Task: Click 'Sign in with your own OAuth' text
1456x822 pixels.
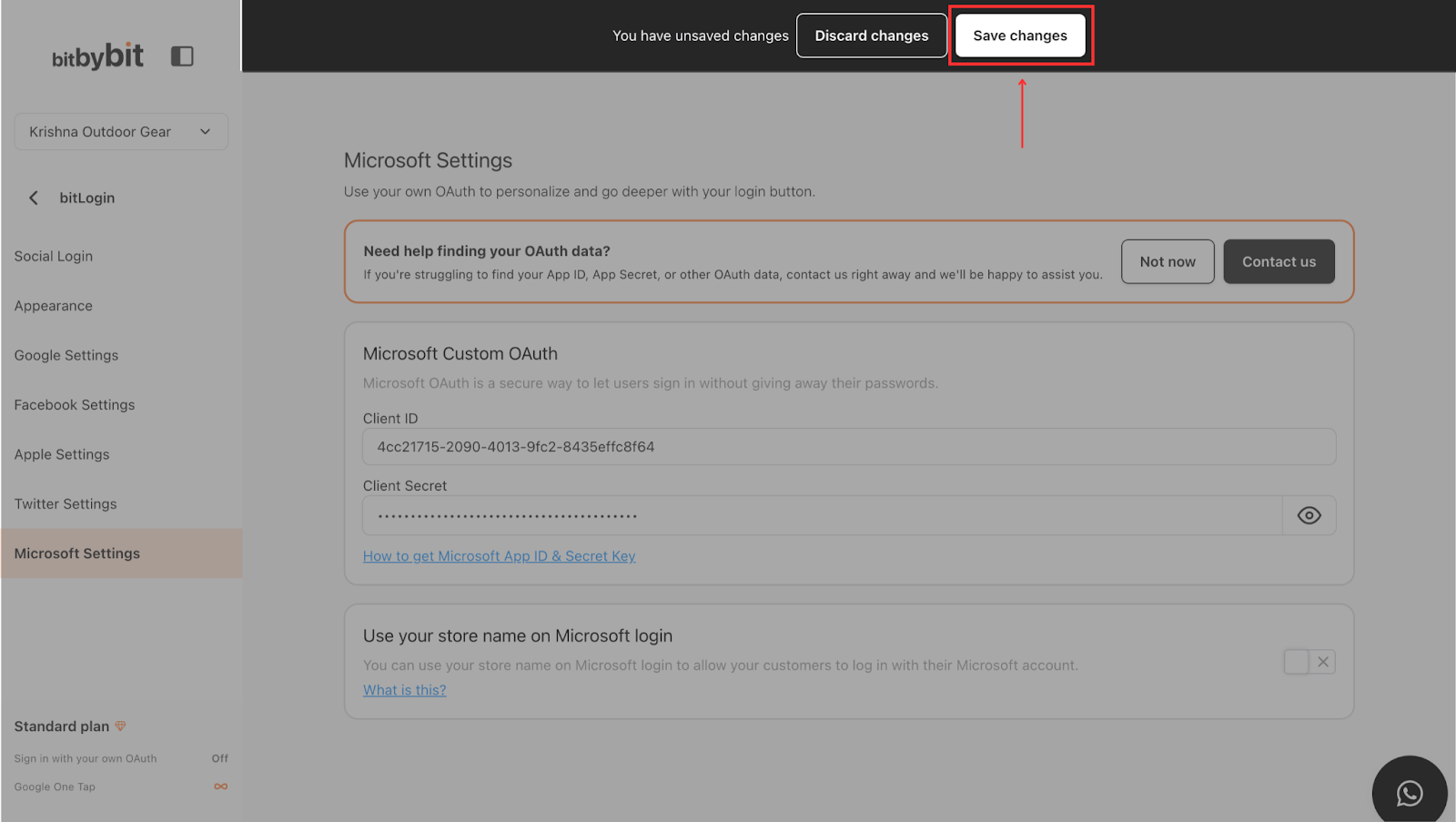Action: click(86, 758)
